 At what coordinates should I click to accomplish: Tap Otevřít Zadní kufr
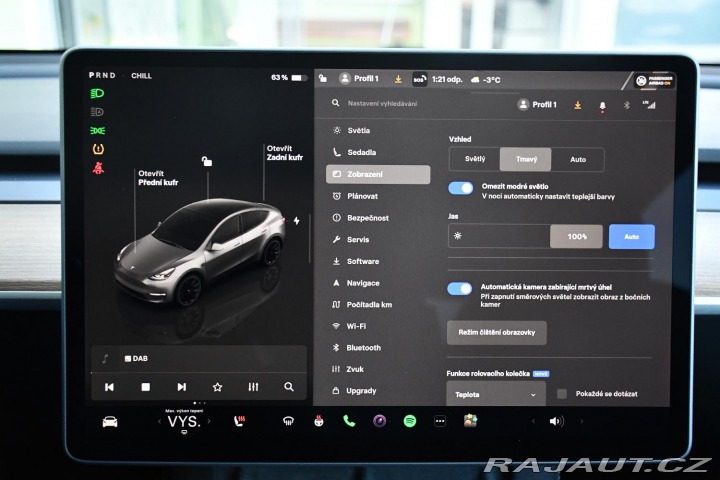tap(285, 153)
